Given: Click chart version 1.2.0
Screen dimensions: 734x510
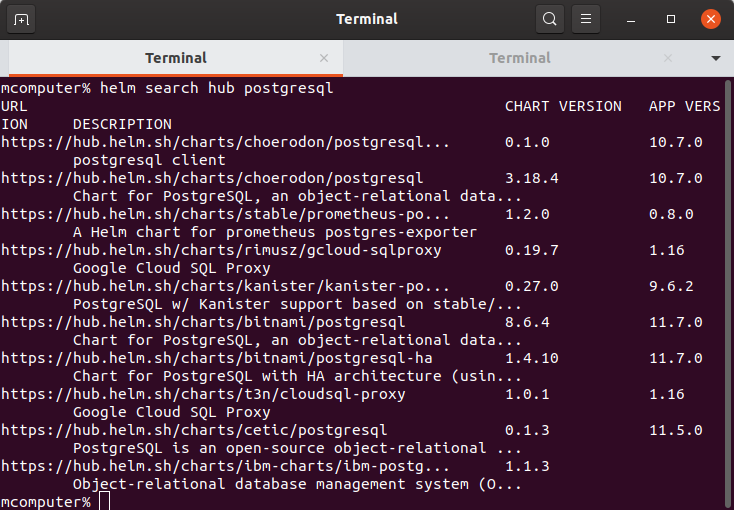Looking at the screenshot, I should click(527, 214).
